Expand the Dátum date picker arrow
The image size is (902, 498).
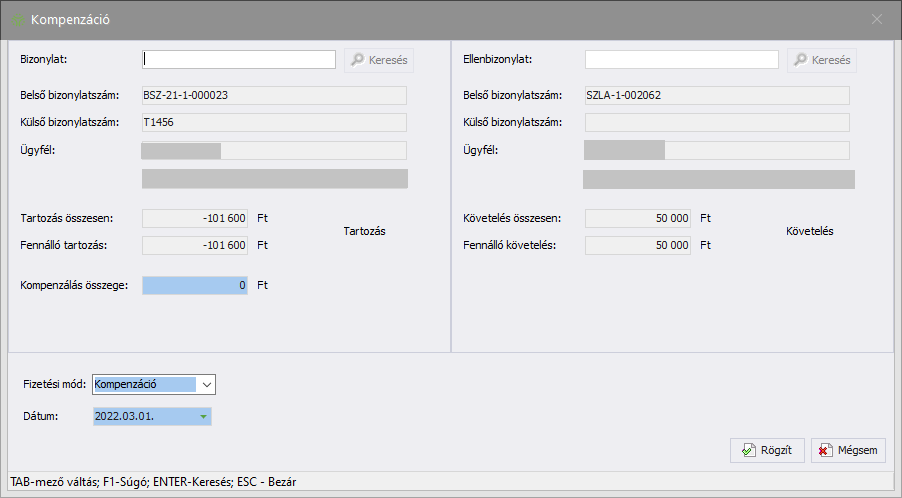pyautogui.click(x=203, y=416)
